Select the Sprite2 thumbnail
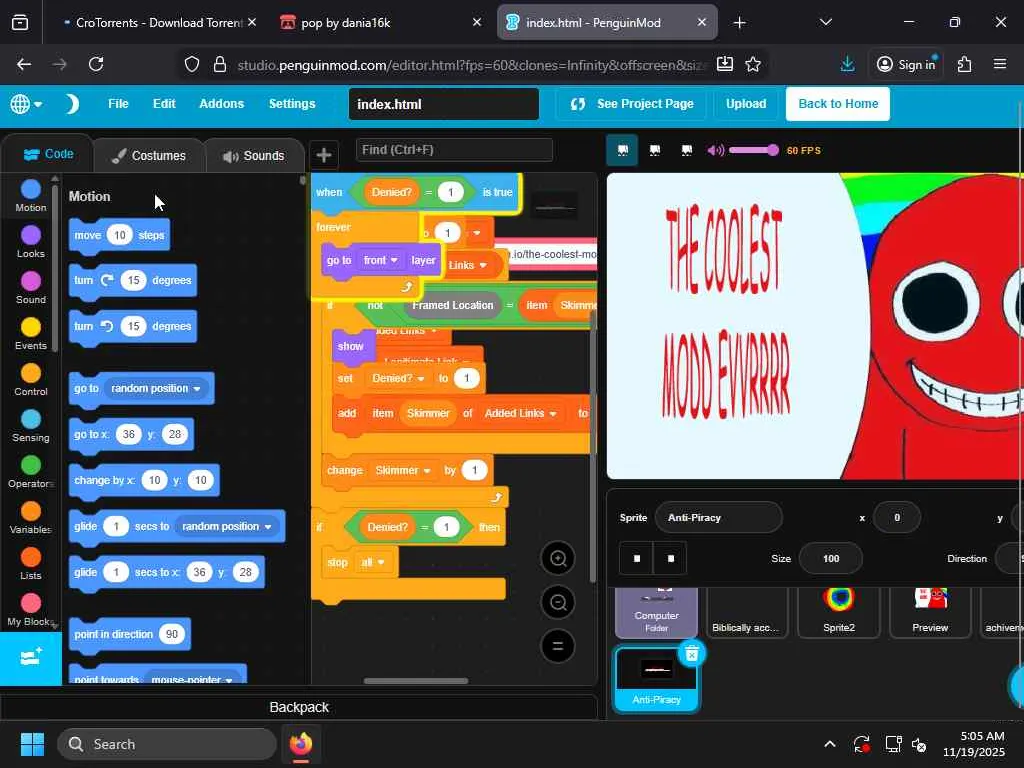 839,612
